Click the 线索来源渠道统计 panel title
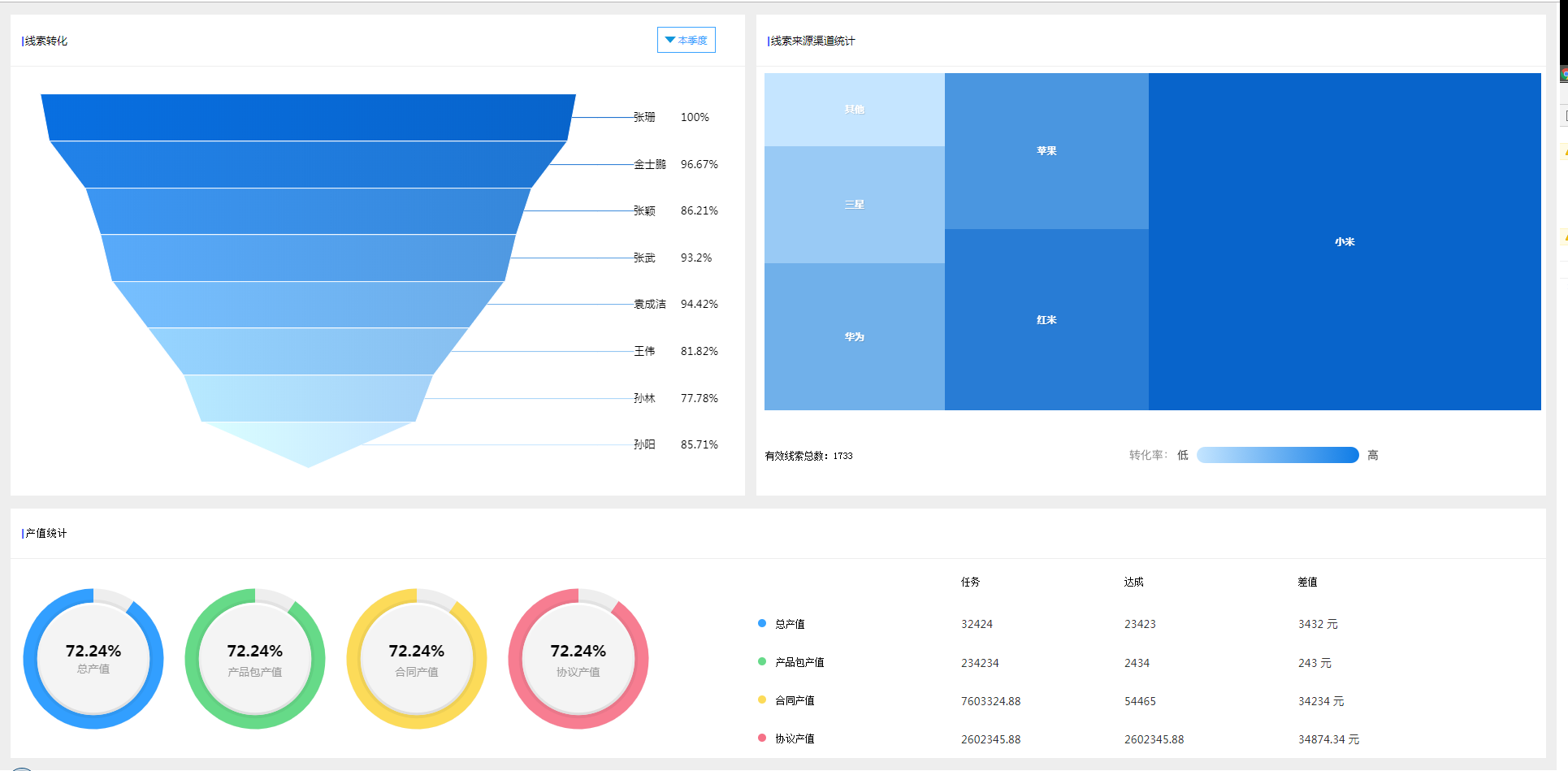This screenshot has height=771, width=1568. [812, 41]
